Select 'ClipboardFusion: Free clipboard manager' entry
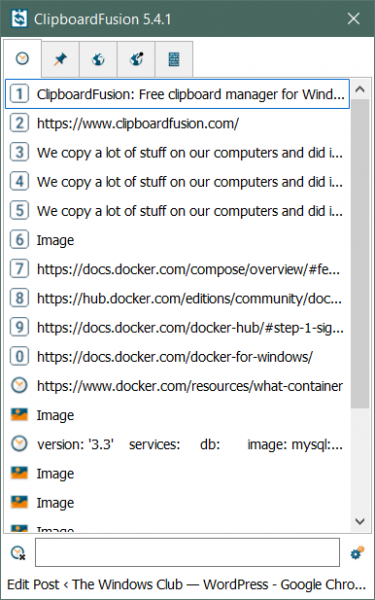Image resolution: width=375 pixels, height=600 pixels. click(177, 94)
